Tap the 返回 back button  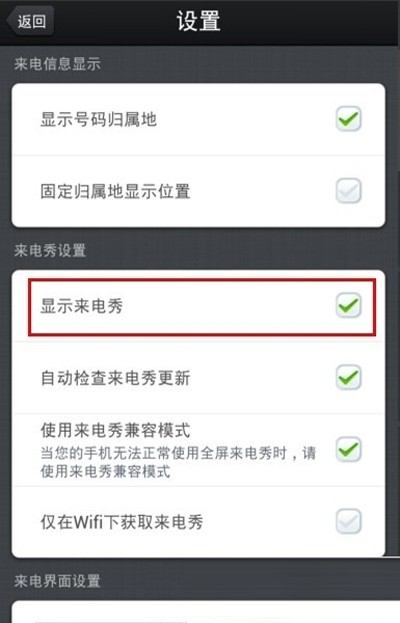pyautogui.click(x=31, y=21)
